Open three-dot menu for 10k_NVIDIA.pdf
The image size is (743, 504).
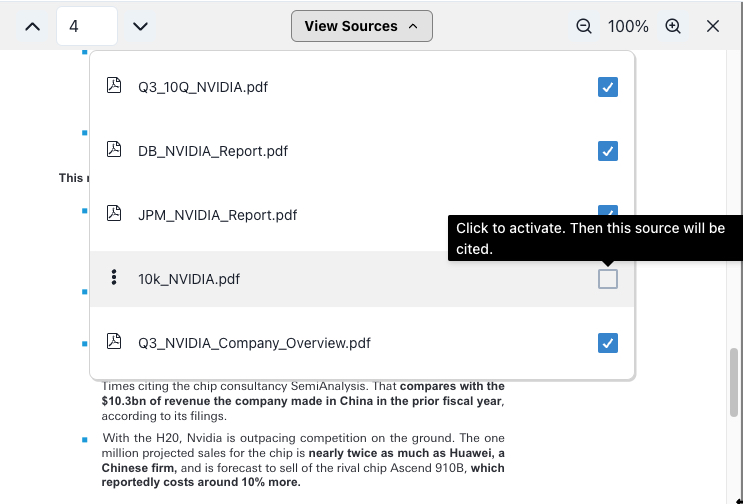point(114,279)
